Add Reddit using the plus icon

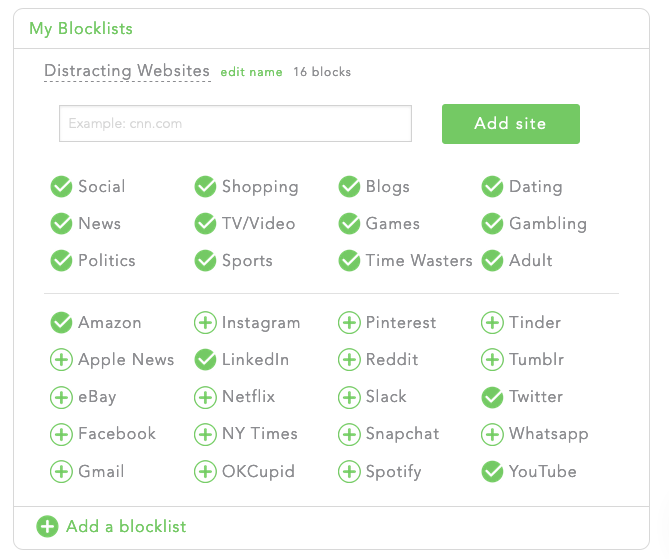click(349, 360)
